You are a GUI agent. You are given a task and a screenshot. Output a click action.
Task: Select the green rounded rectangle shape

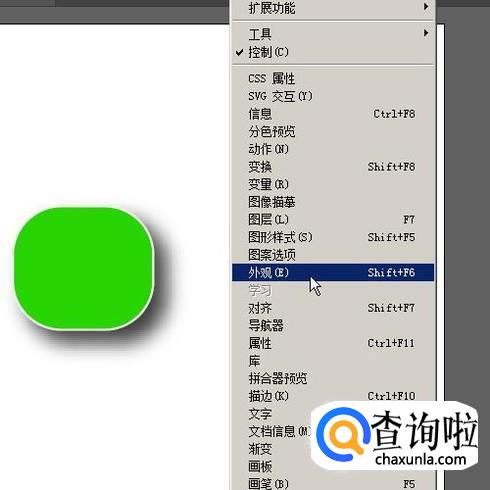(84, 269)
